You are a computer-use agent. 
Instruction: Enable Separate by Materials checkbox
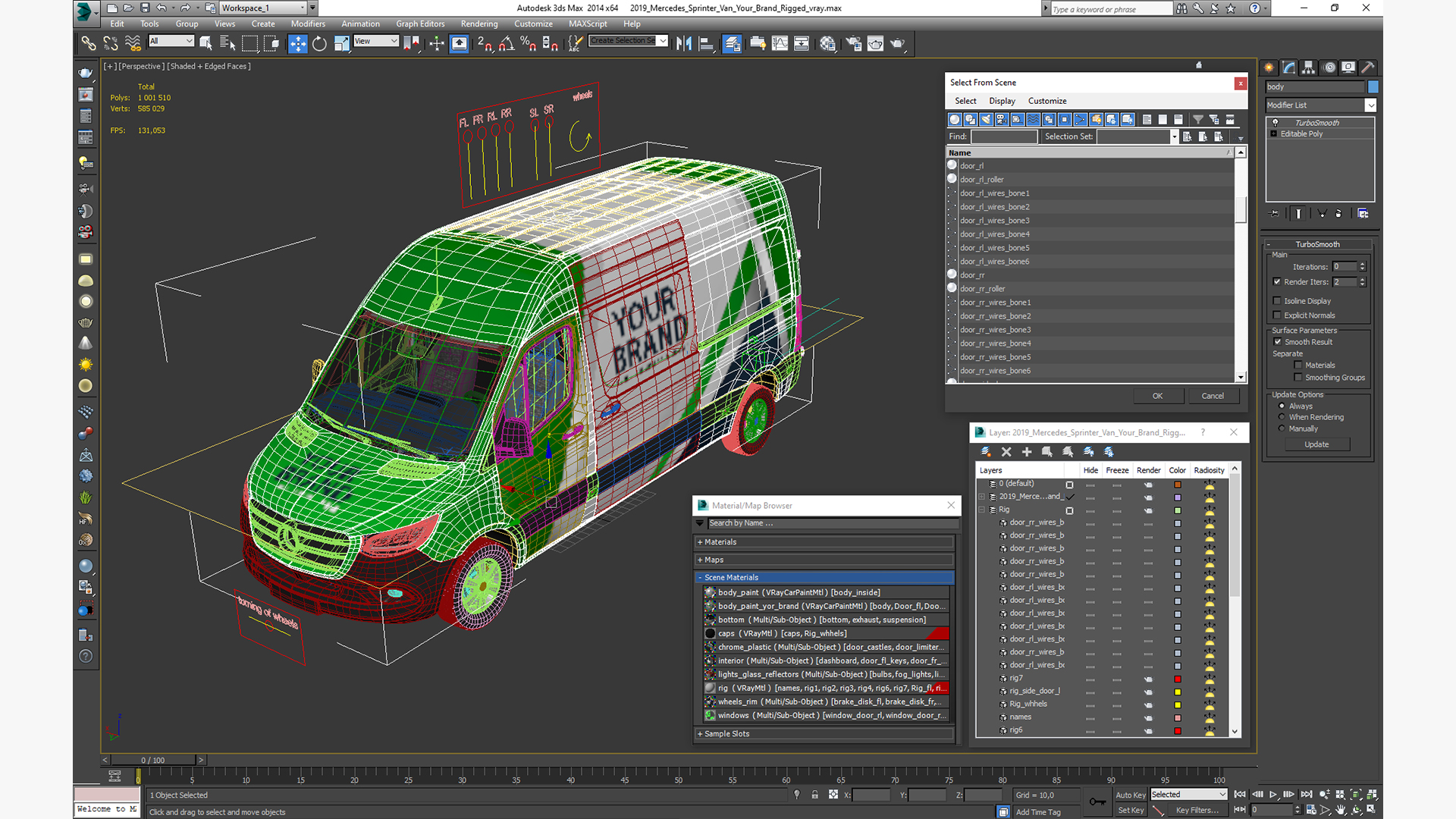pyautogui.click(x=1298, y=366)
